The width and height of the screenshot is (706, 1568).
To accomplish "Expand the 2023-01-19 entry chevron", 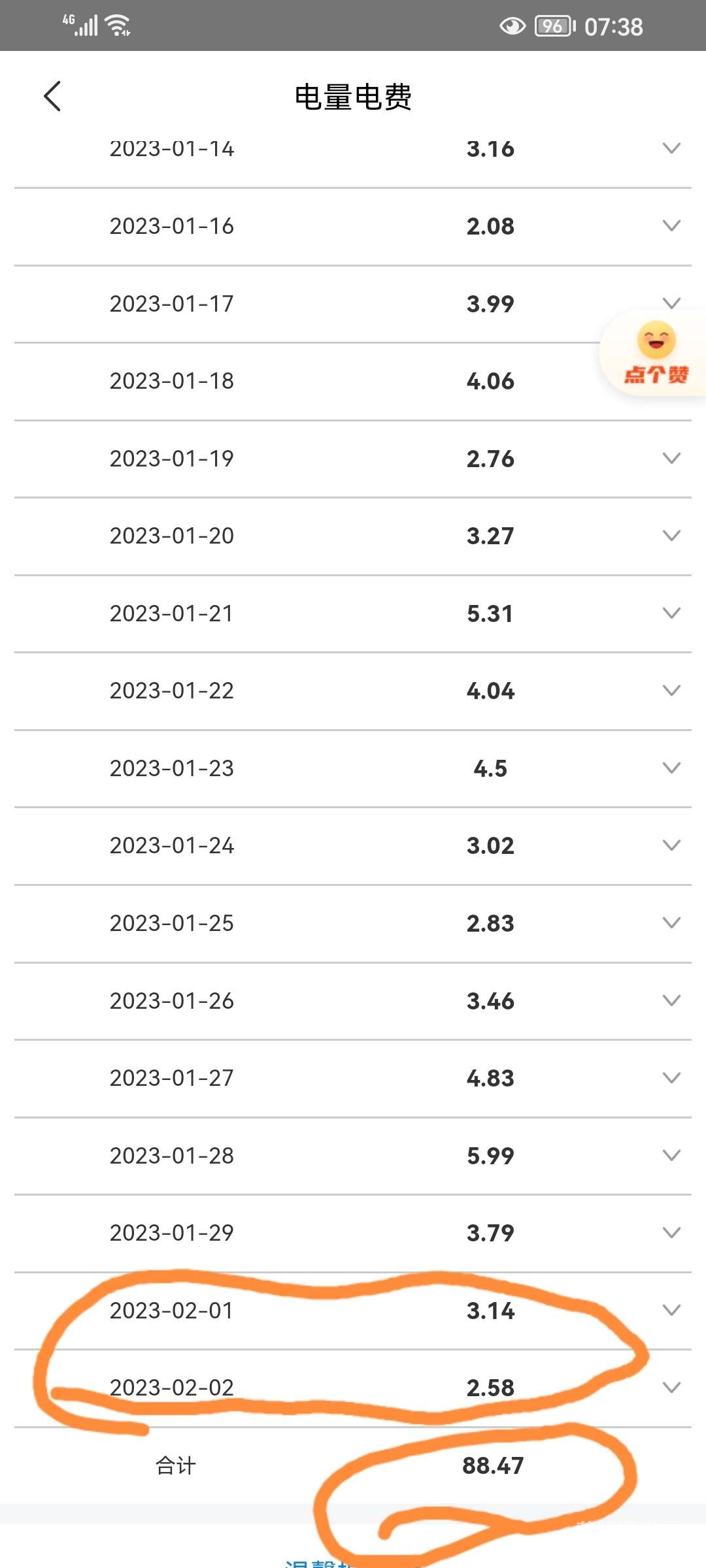I will 671,459.
